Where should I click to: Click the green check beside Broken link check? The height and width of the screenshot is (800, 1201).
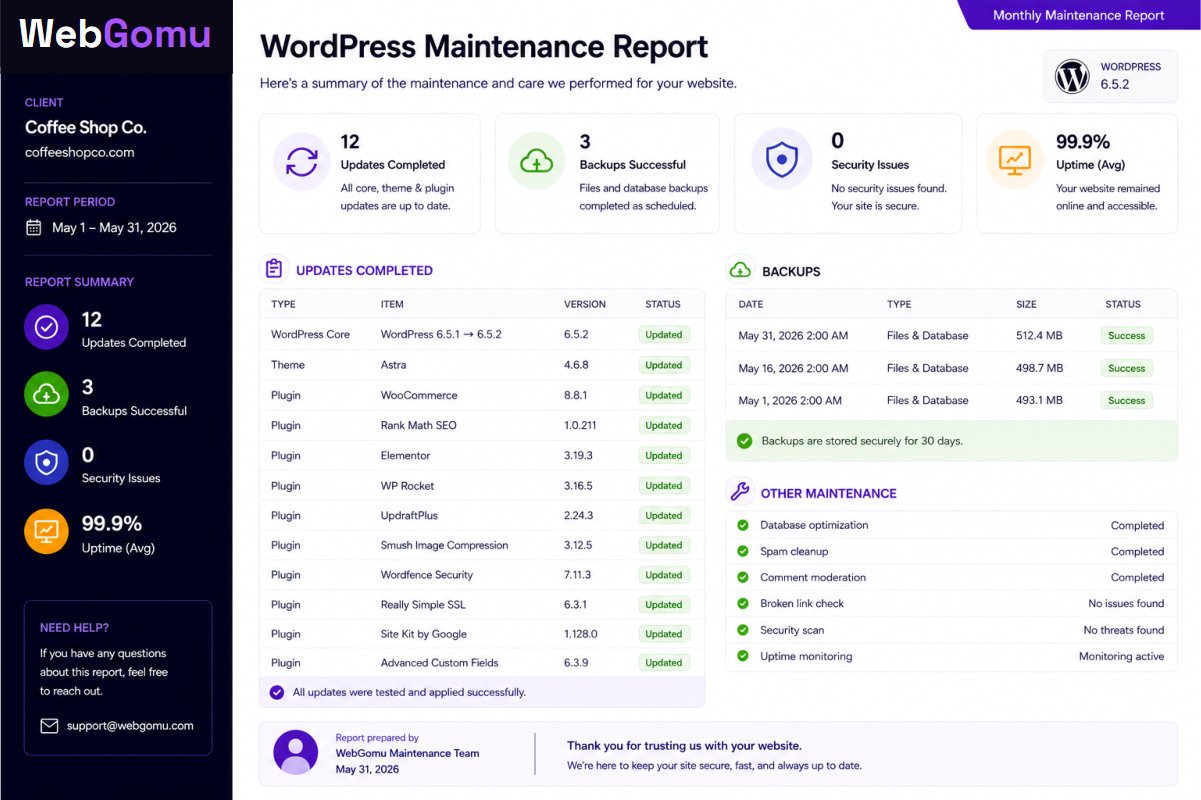[743, 603]
